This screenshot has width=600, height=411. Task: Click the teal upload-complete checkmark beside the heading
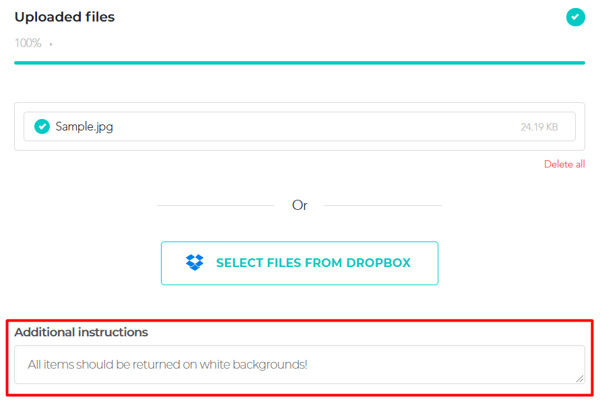[x=575, y=17]
